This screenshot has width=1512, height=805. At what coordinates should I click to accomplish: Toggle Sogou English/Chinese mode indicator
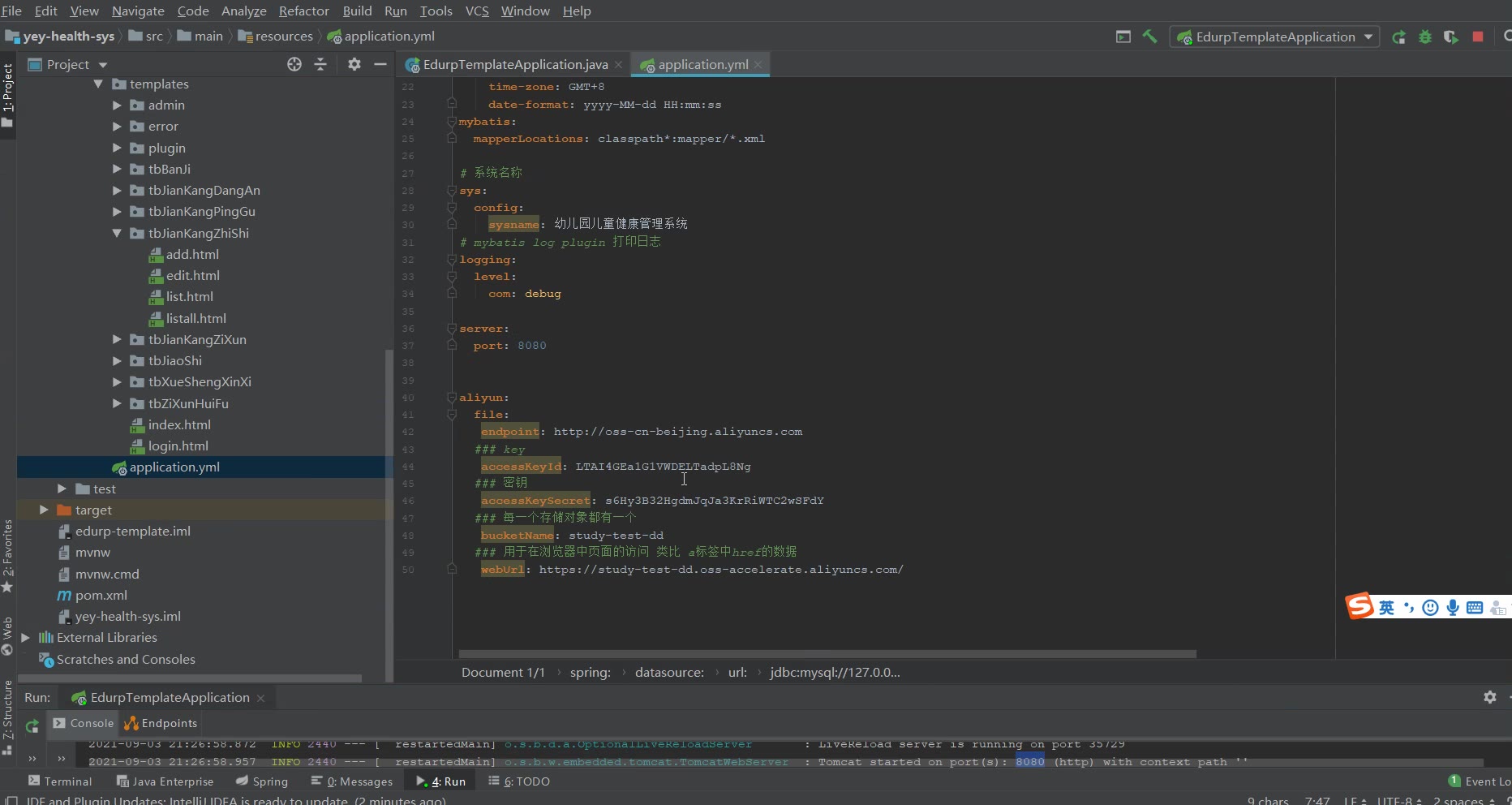click(x=1386, y=608)
